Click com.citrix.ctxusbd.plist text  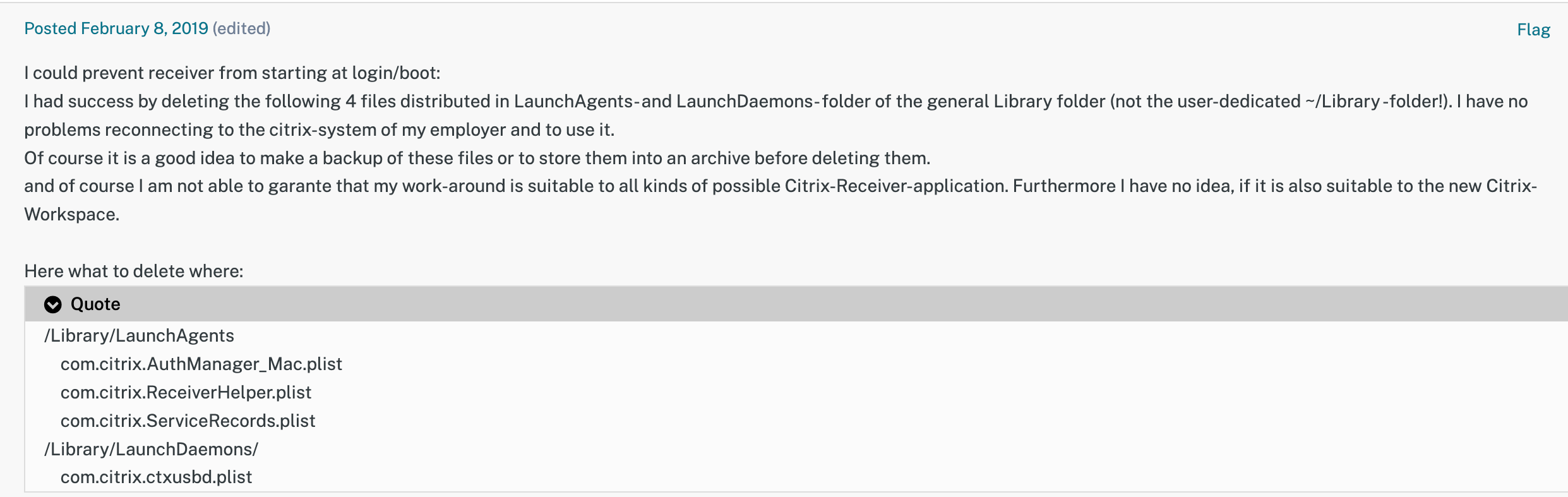157,477
